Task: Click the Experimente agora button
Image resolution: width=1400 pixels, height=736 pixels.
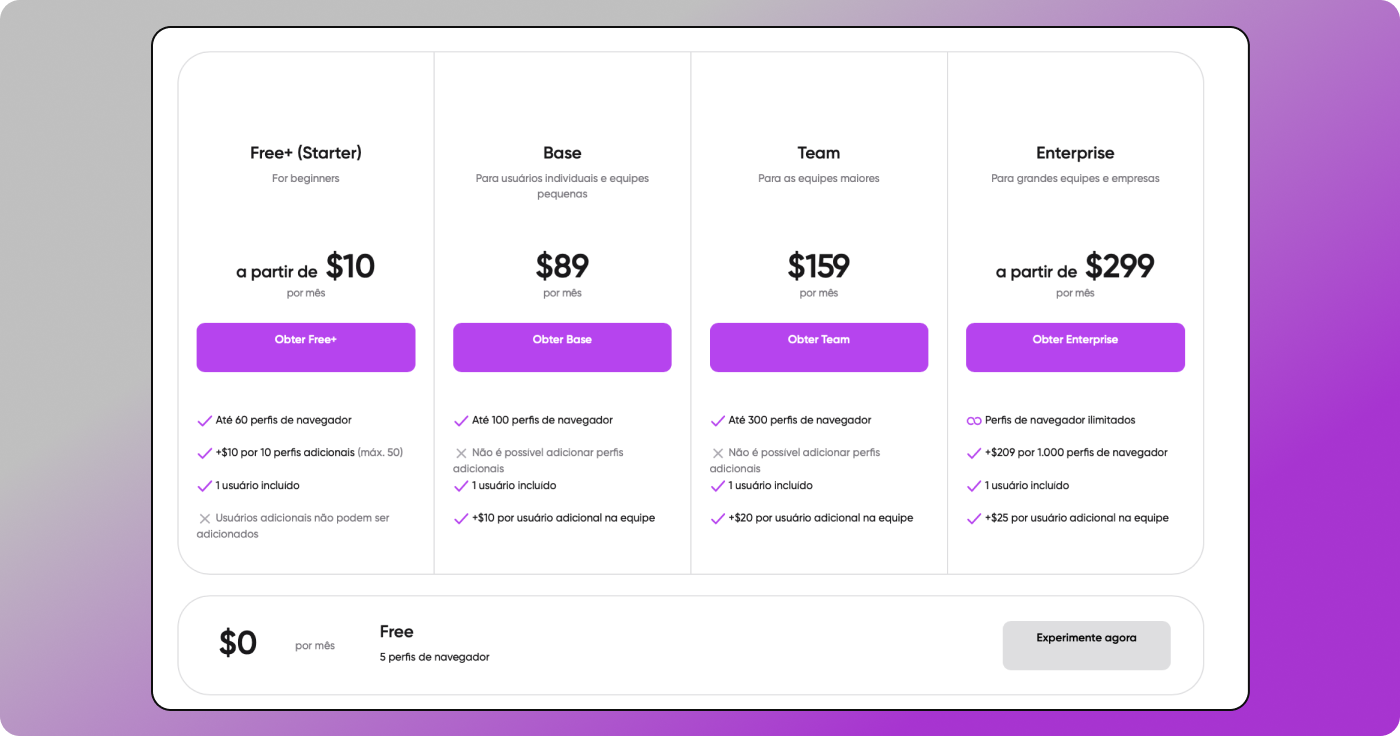Action: 1086,645
